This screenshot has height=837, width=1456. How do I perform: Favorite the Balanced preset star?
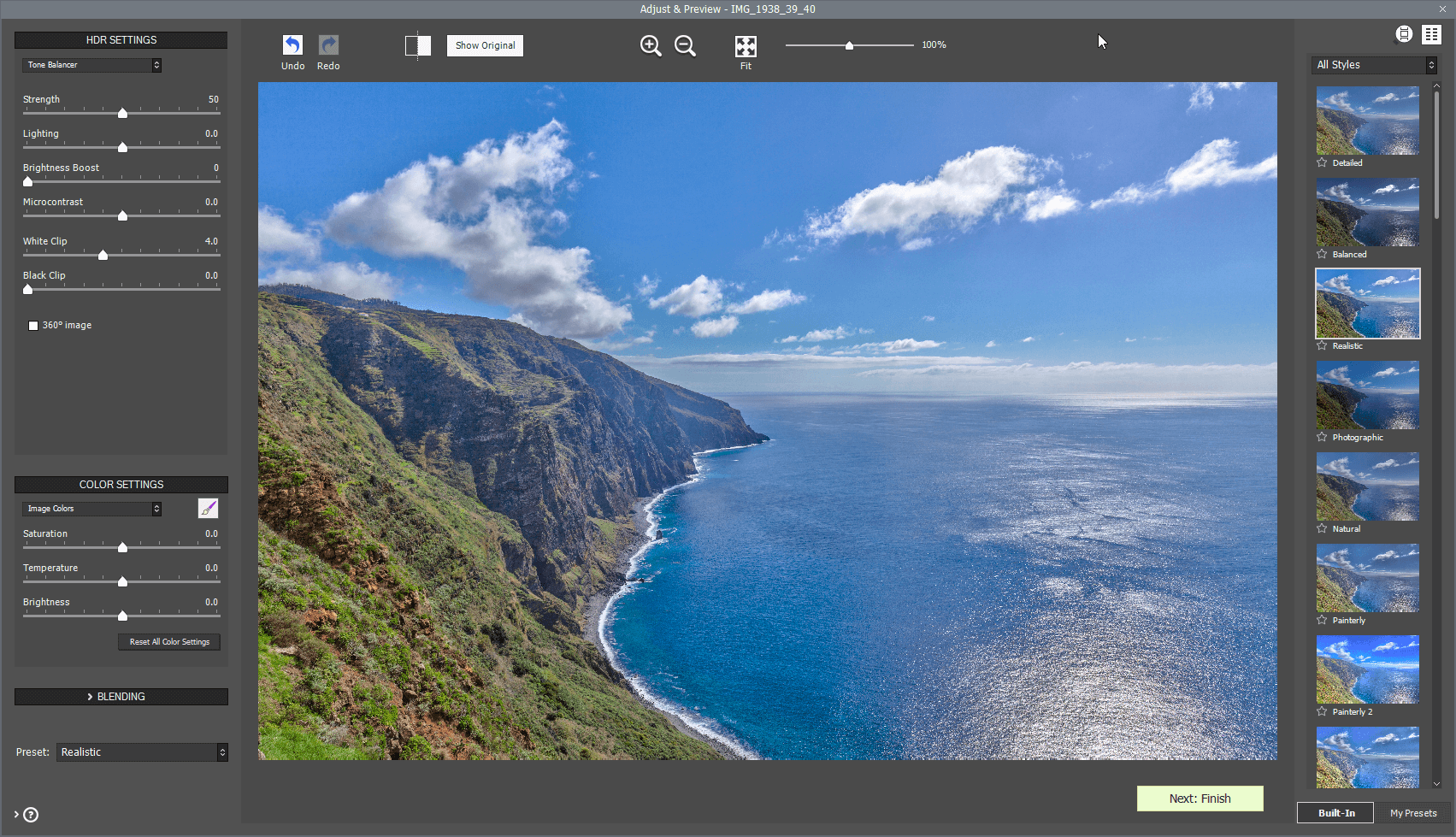click(1322, 254)
